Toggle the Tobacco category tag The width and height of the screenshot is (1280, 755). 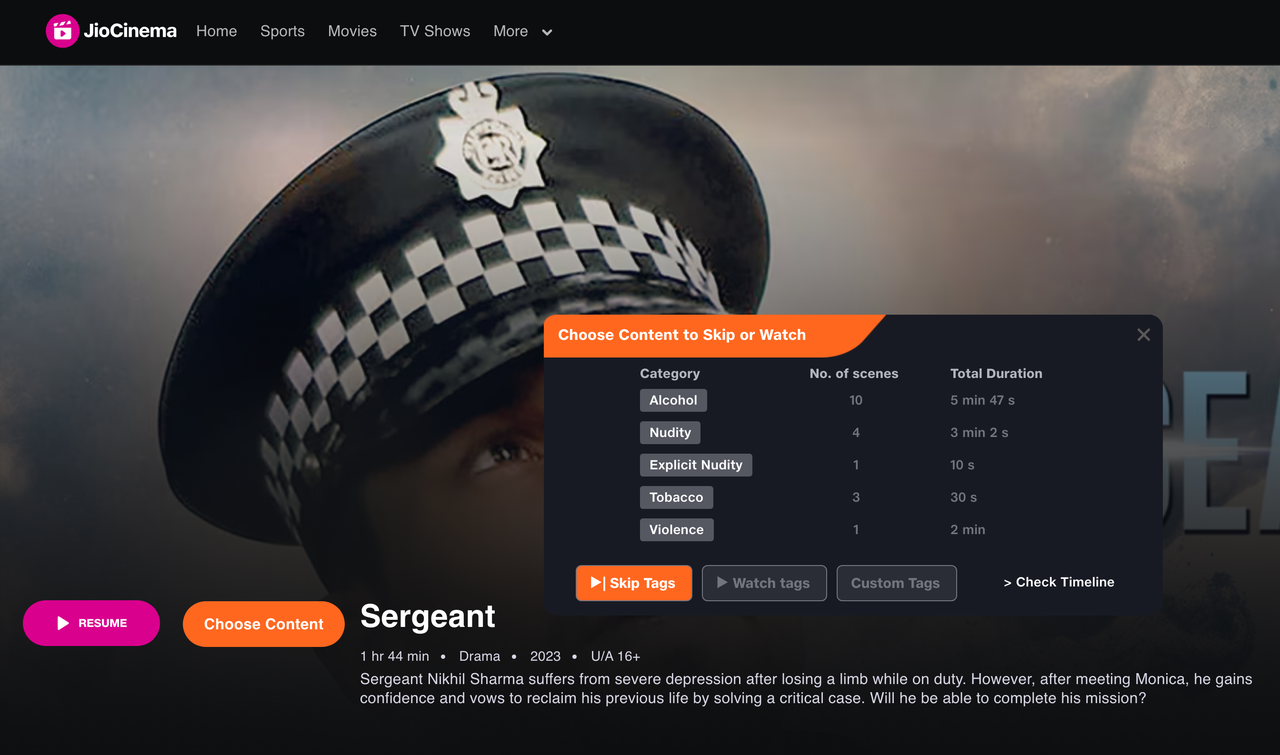point(676,497)
